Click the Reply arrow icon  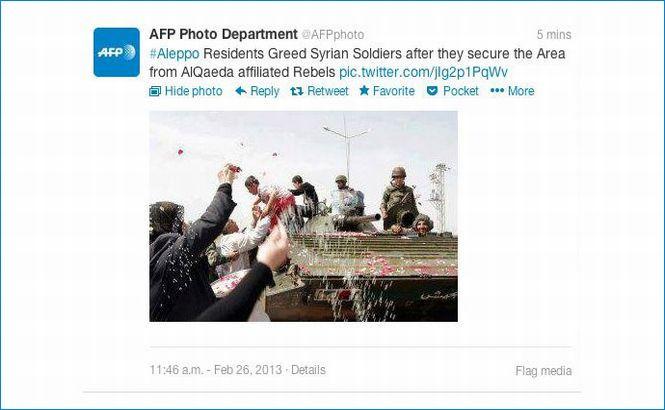tap(240, 91)
